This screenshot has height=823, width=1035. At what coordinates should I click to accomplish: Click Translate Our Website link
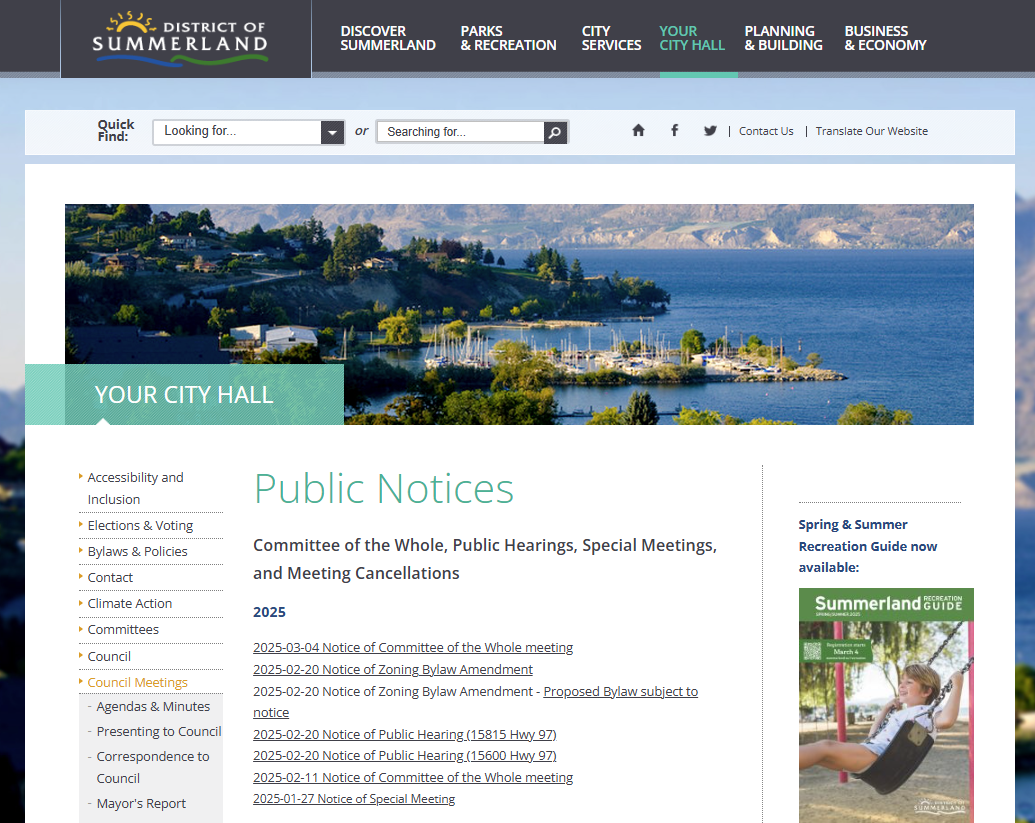[871, 131]
